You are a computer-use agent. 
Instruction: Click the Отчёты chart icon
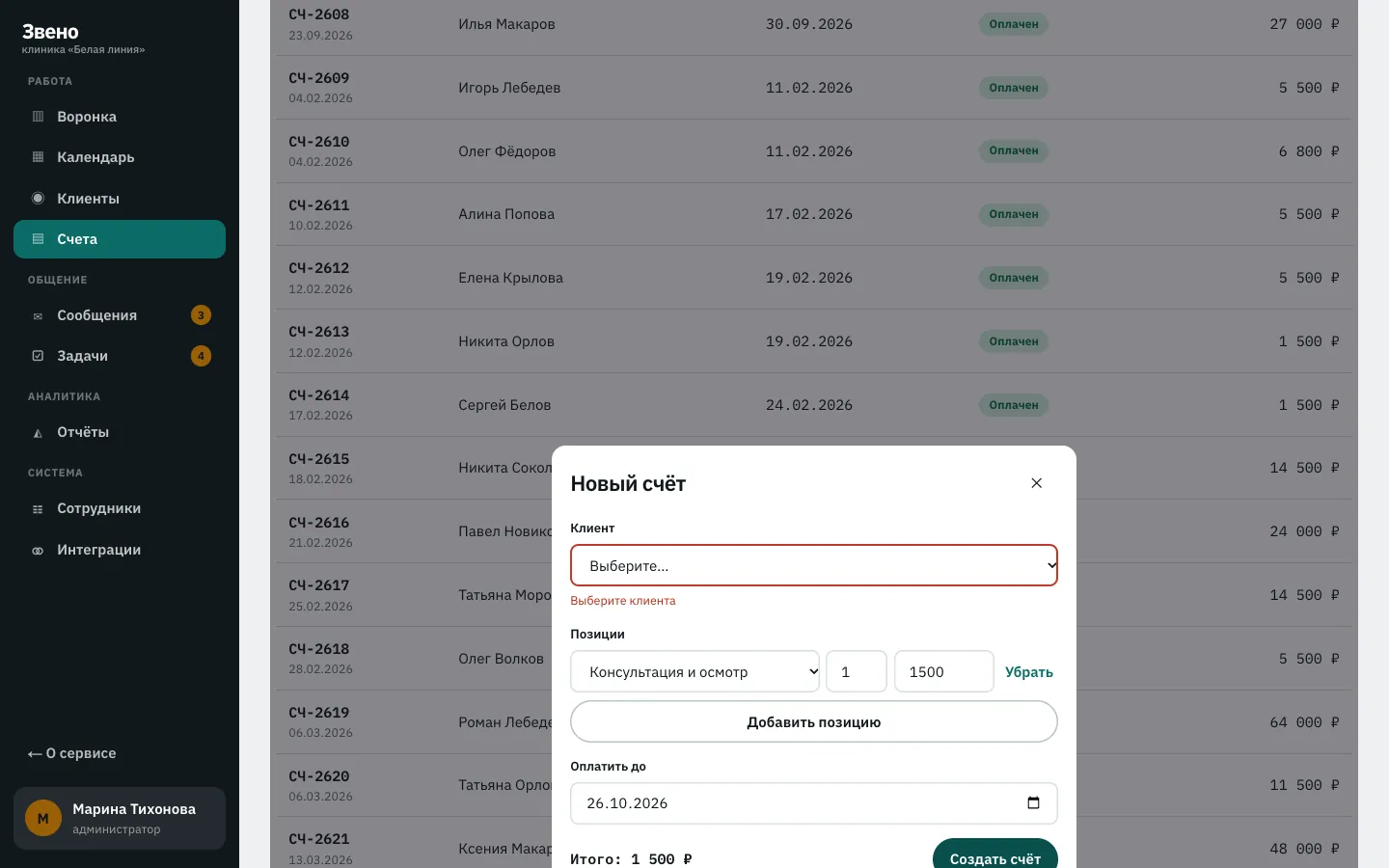coord(38,433)
